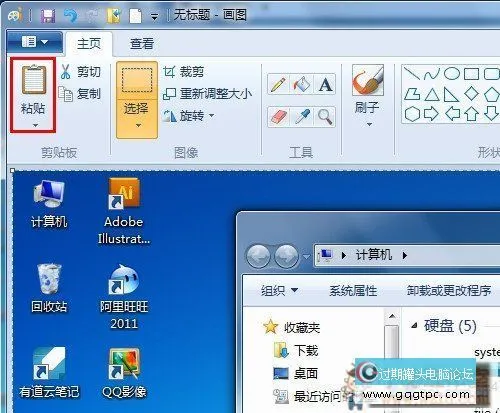Viewport: 500px width, 413px height.
Task: Switch to the View (查看) tab
Action: pos(142,44)
